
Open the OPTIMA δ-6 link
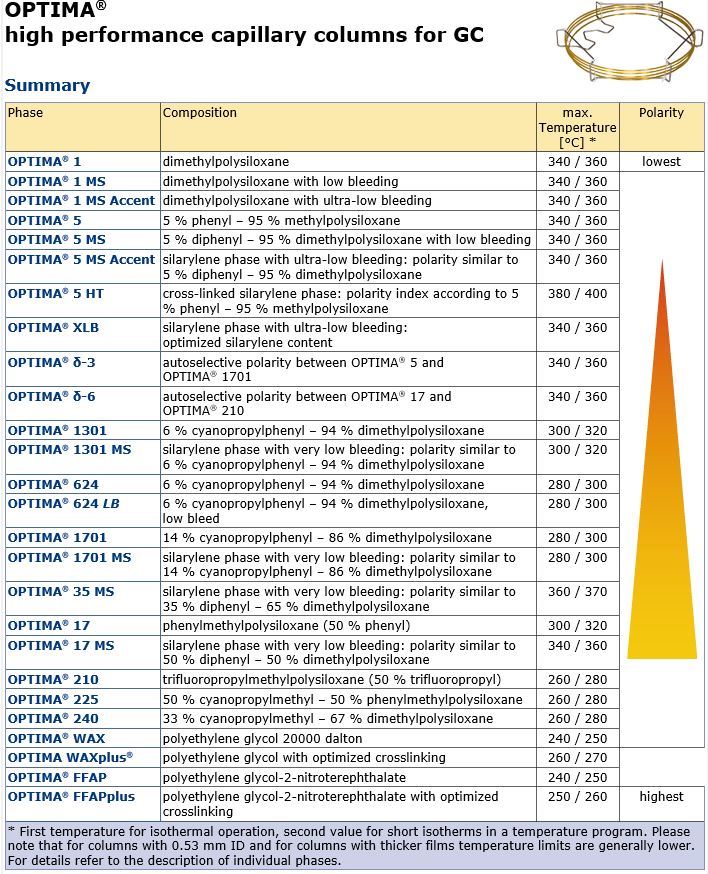[52, 397]
